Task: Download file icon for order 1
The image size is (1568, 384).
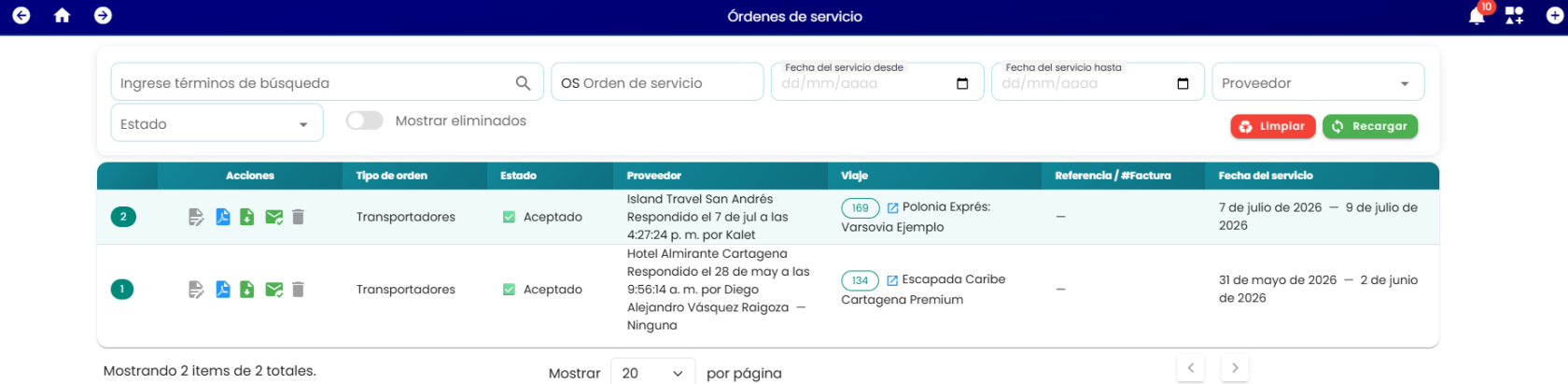Action: click(x=247, y=290)
